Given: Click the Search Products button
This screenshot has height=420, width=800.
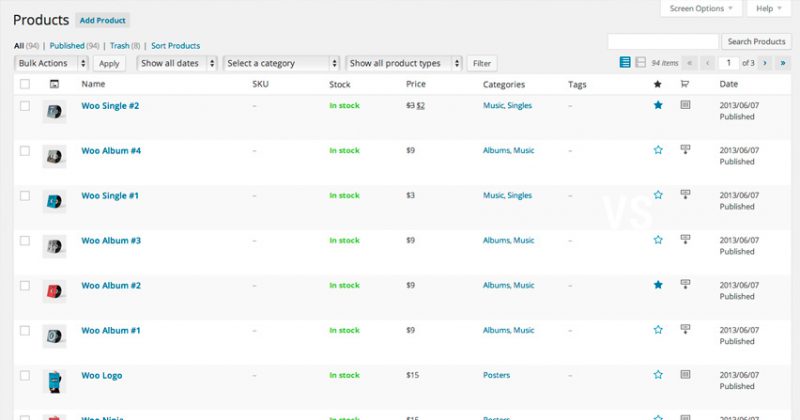Looking at the screenshot, I should [x=756, y=41].
